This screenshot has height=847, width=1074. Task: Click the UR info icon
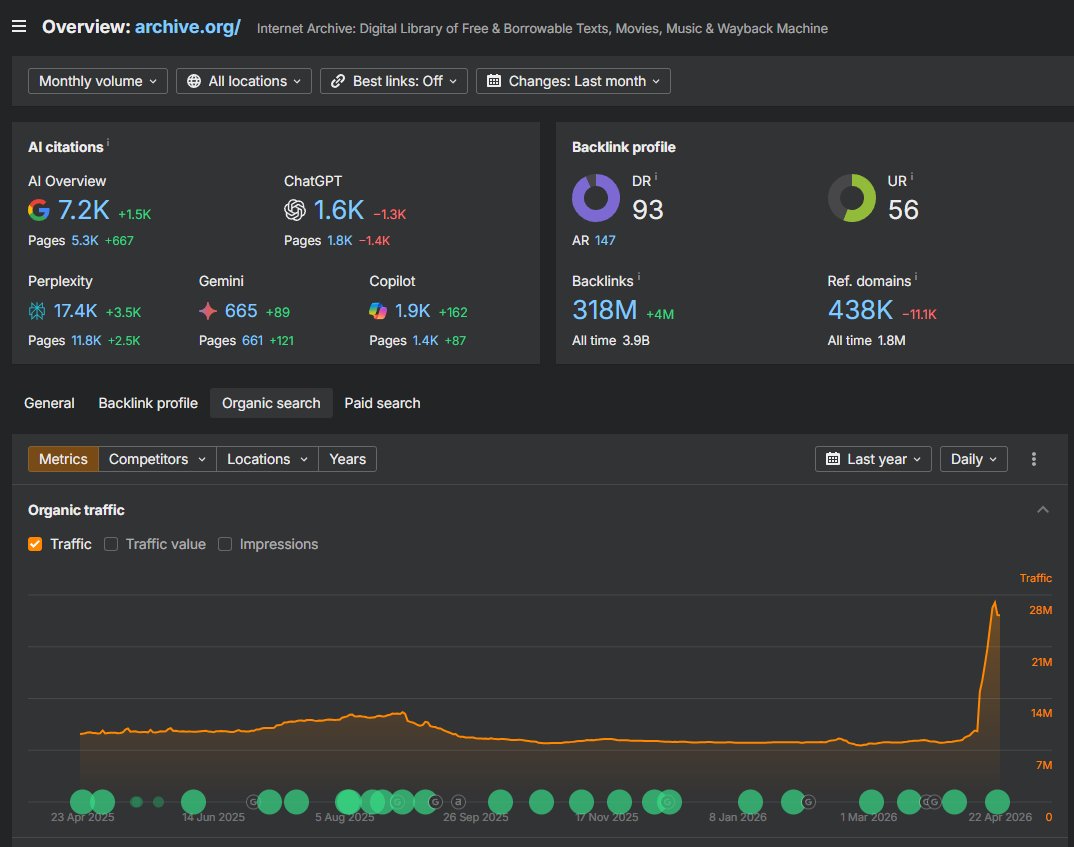pos(912,177)
